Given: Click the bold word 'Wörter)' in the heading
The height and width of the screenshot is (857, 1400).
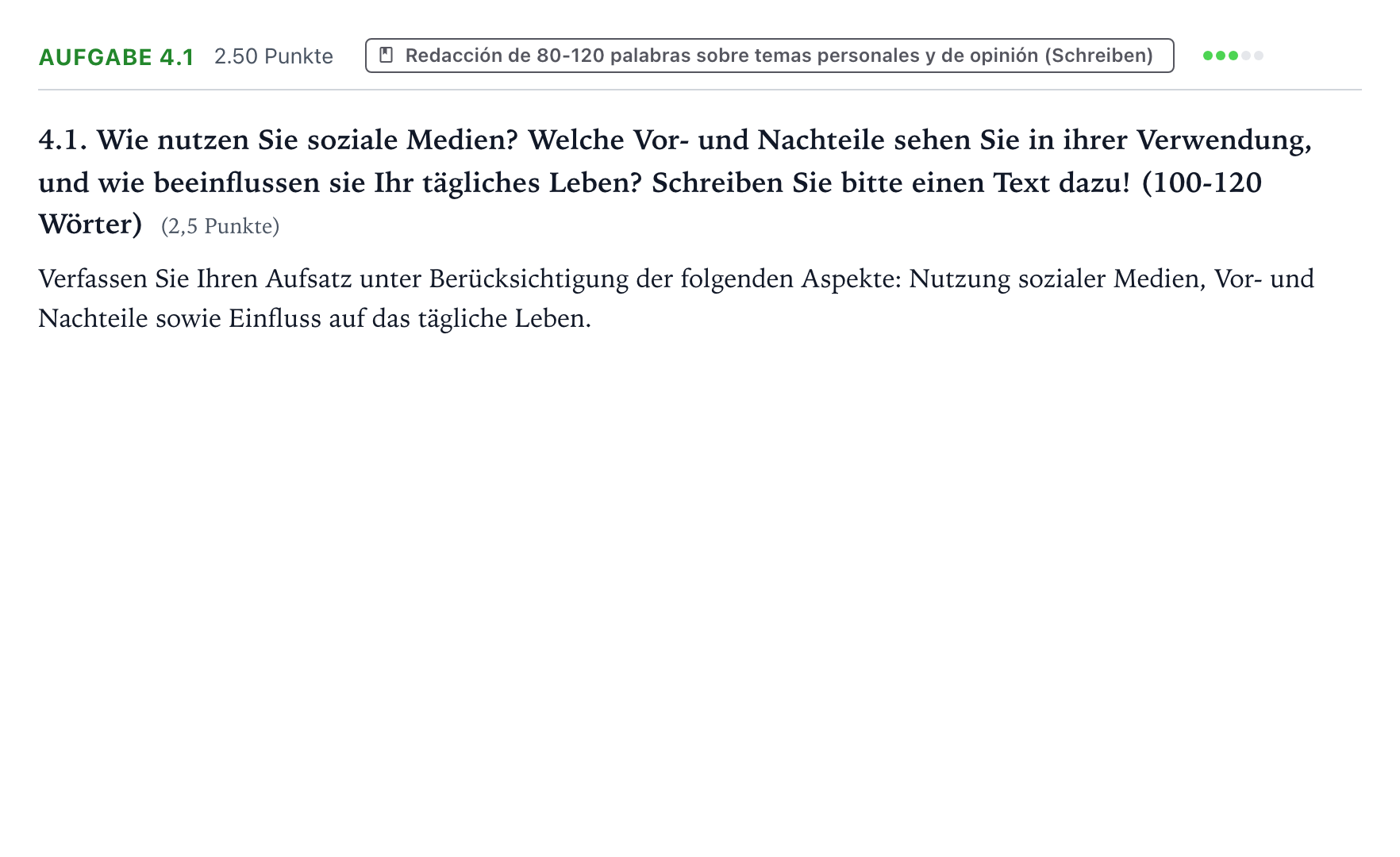Looking at the screenshot, I should (x=90, y=225).
